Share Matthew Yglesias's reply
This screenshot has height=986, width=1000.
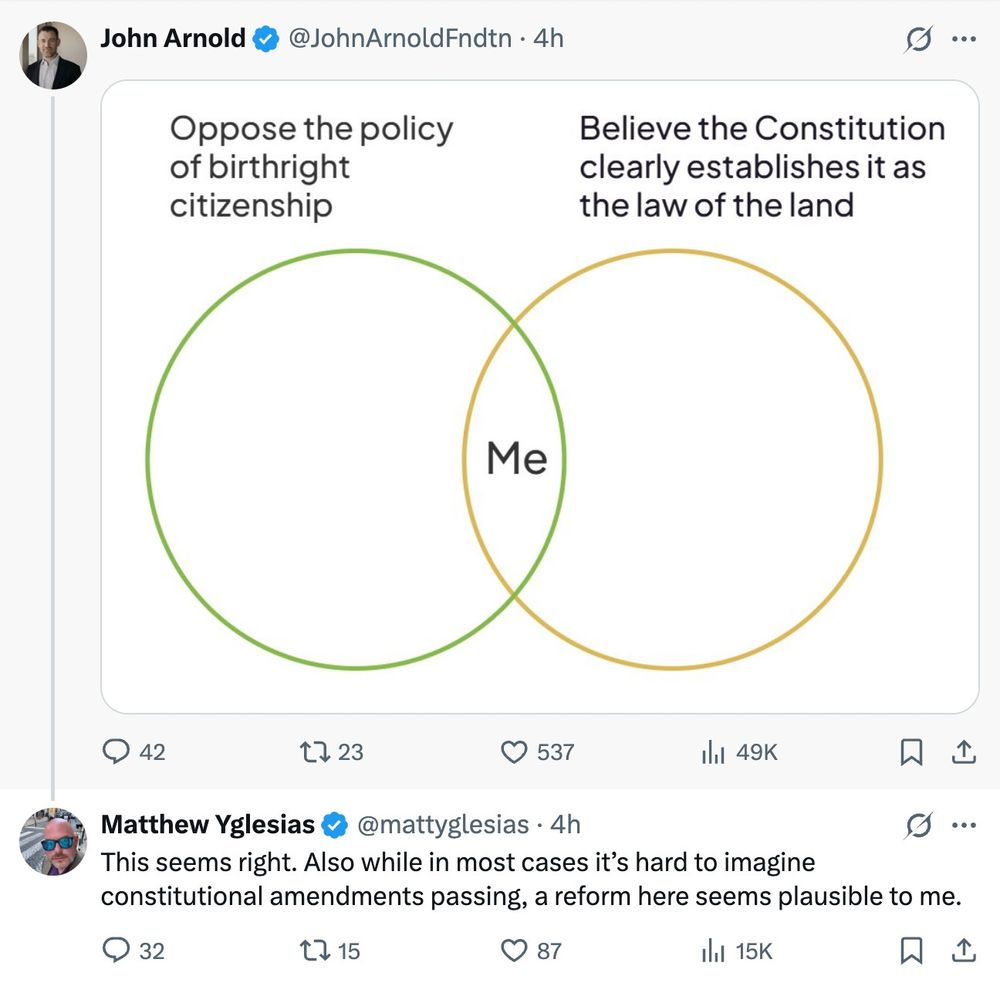pos(964,949)
